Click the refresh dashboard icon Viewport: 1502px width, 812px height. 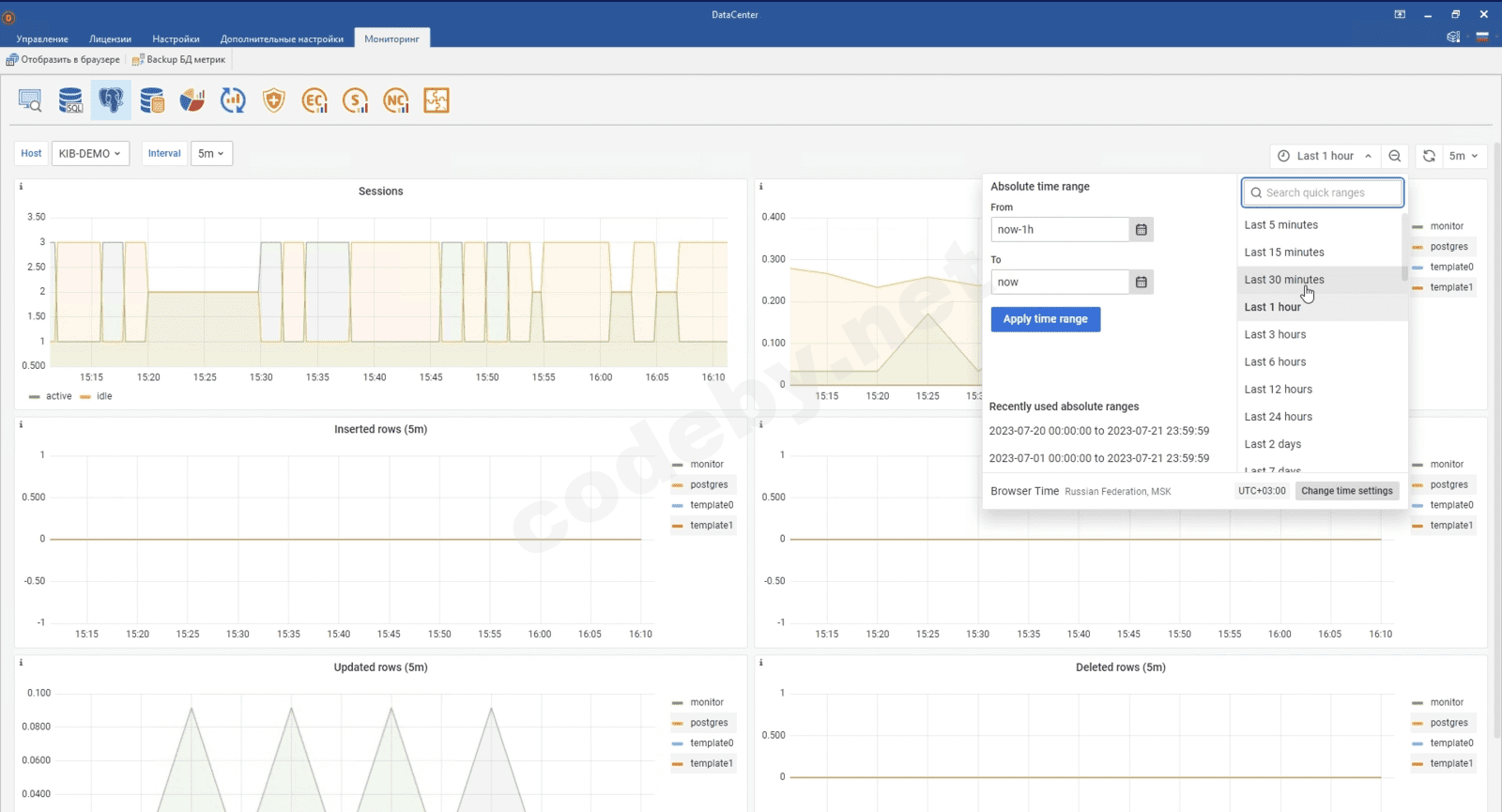pyautogui.click(x=1429, y=156)
